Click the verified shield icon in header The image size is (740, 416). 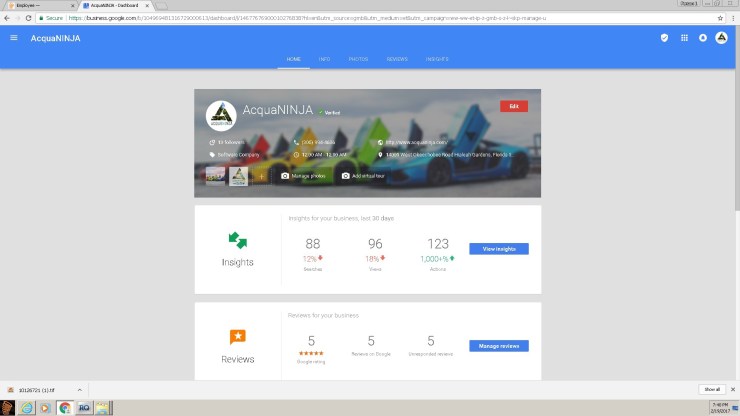pos(664,38)
